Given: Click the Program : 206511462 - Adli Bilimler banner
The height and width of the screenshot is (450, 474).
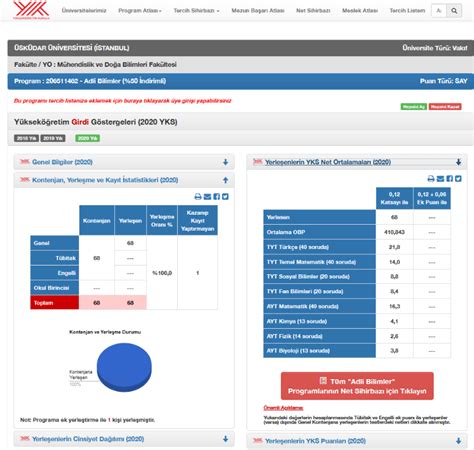Looking at the screenshot, I should (x=241, y=81).
